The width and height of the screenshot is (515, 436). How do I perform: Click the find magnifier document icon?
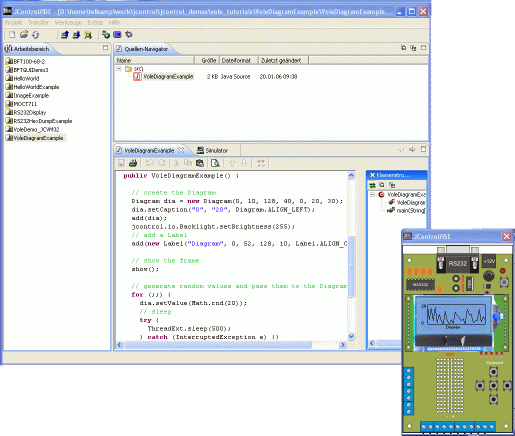click(x=215, y=163)
